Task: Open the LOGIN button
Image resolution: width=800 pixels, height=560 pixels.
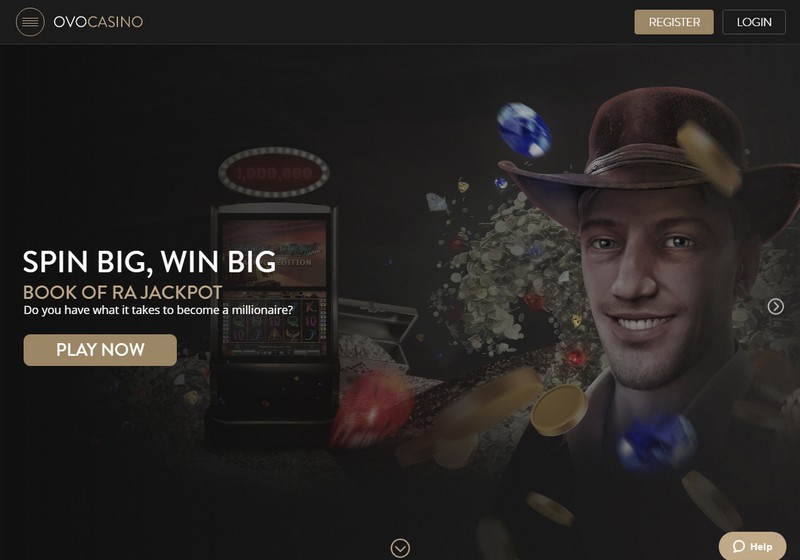Action: pyautogui.click(x=754, y=22)
